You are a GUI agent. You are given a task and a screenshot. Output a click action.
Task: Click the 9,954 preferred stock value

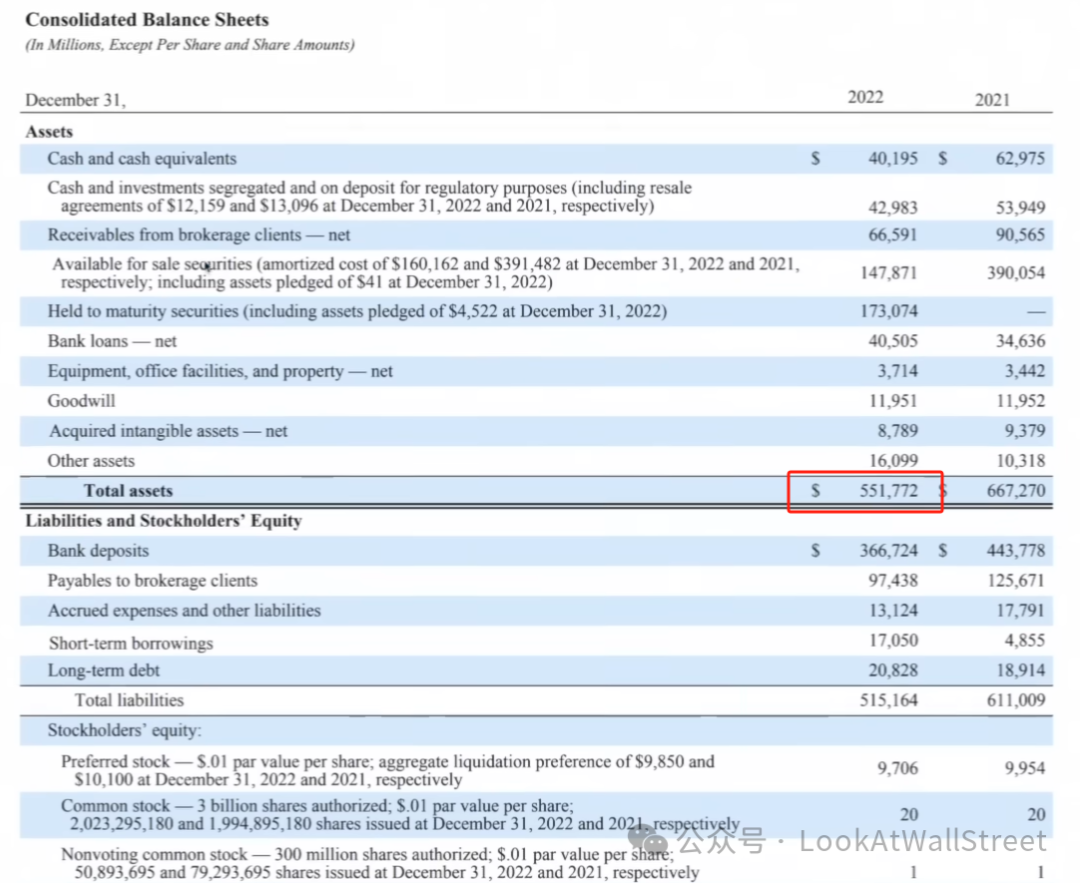pos(1025,769)
